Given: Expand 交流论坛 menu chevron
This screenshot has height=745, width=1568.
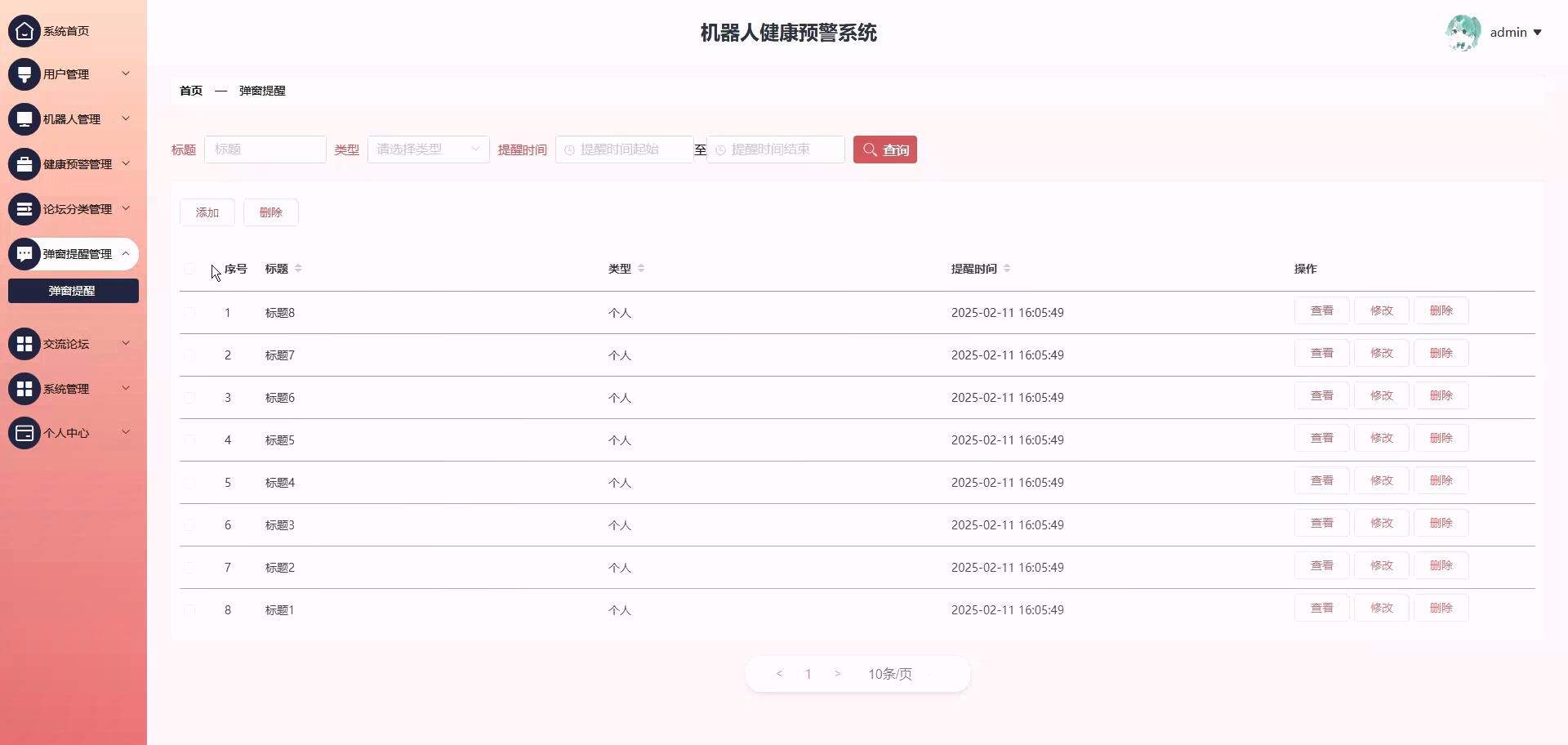Looking at the screenshot, I should (126, 343).
